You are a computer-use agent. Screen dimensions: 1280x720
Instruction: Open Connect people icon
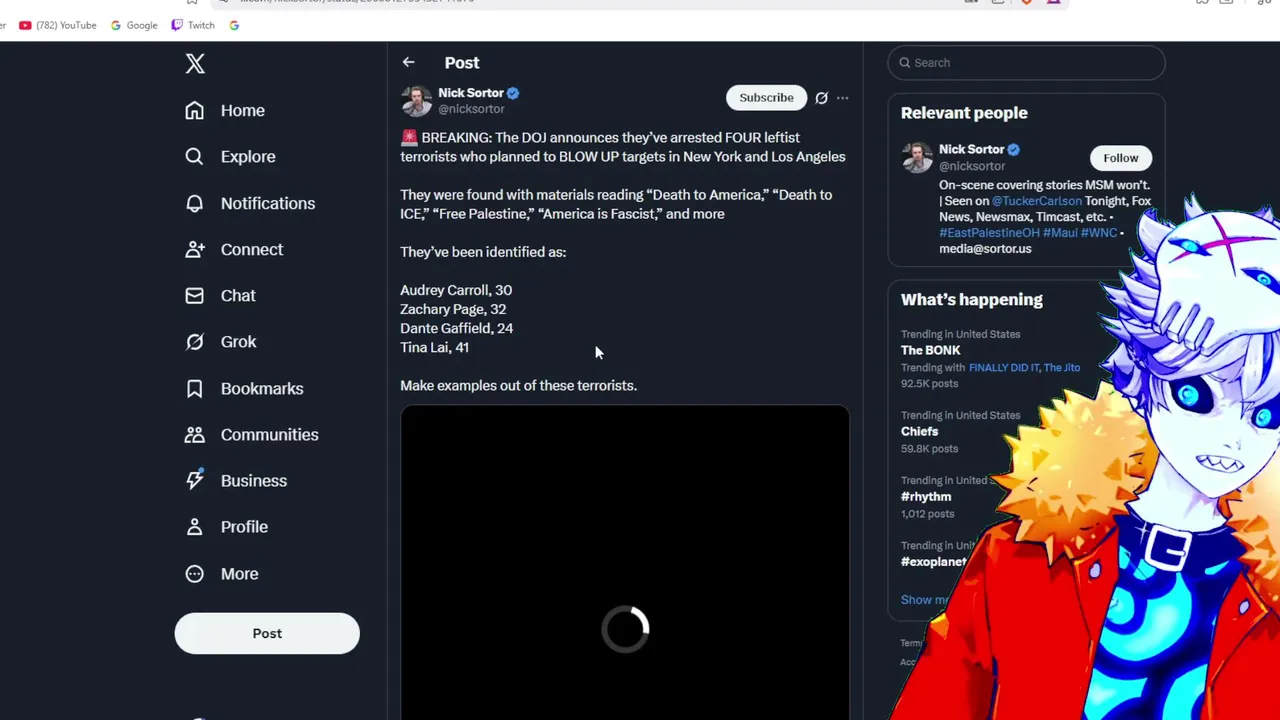[x=195, y=249]
